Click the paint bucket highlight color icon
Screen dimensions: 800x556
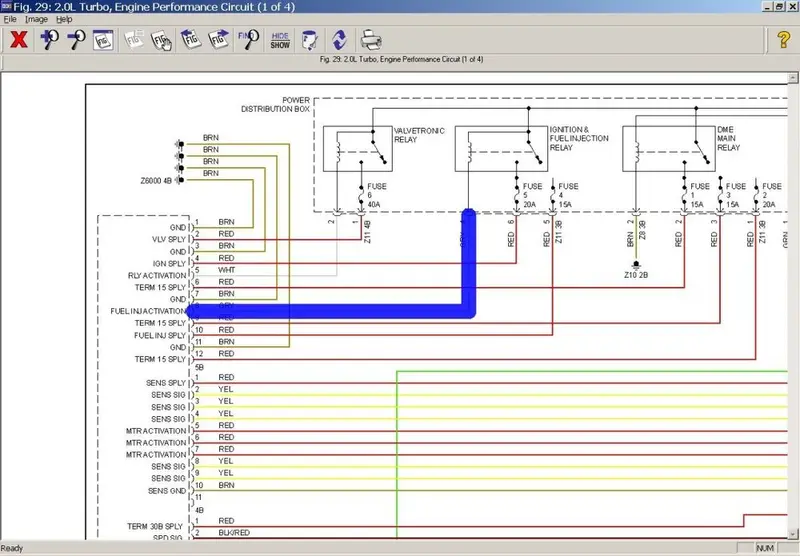(x=309, y=40)
